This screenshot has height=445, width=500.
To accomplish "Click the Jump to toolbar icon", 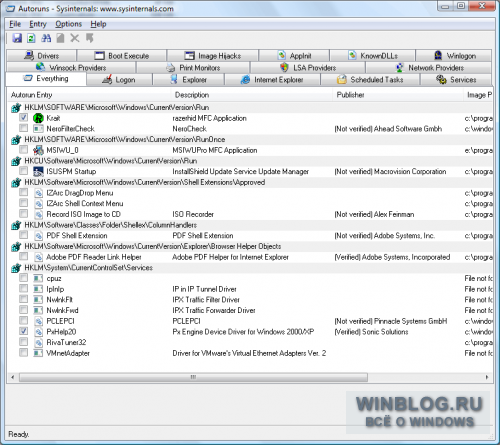I will click(x=89, y=38).
